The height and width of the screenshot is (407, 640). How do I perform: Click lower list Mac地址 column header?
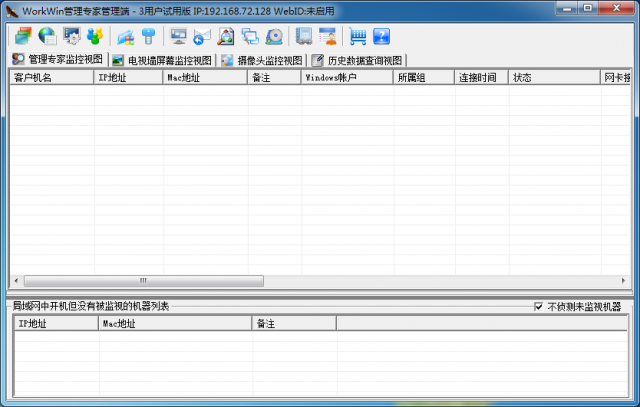(x=176, y=324)
